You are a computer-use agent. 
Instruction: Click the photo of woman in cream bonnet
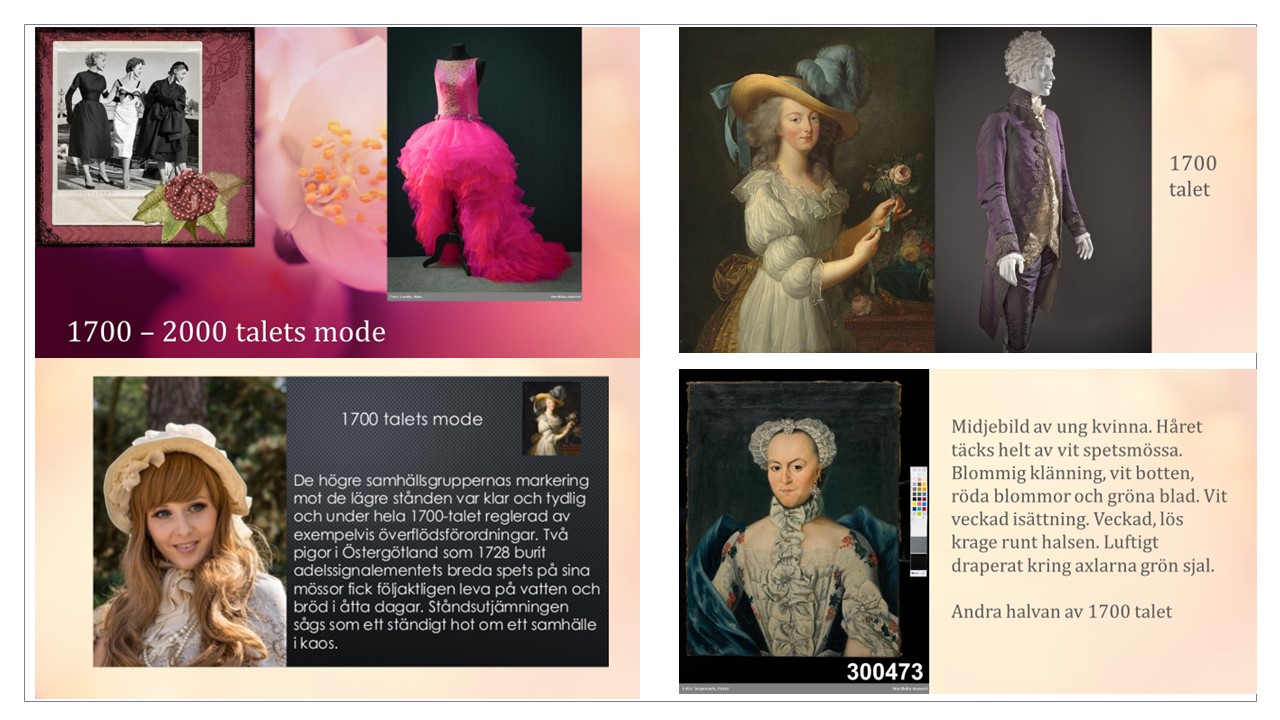point(190,521)
